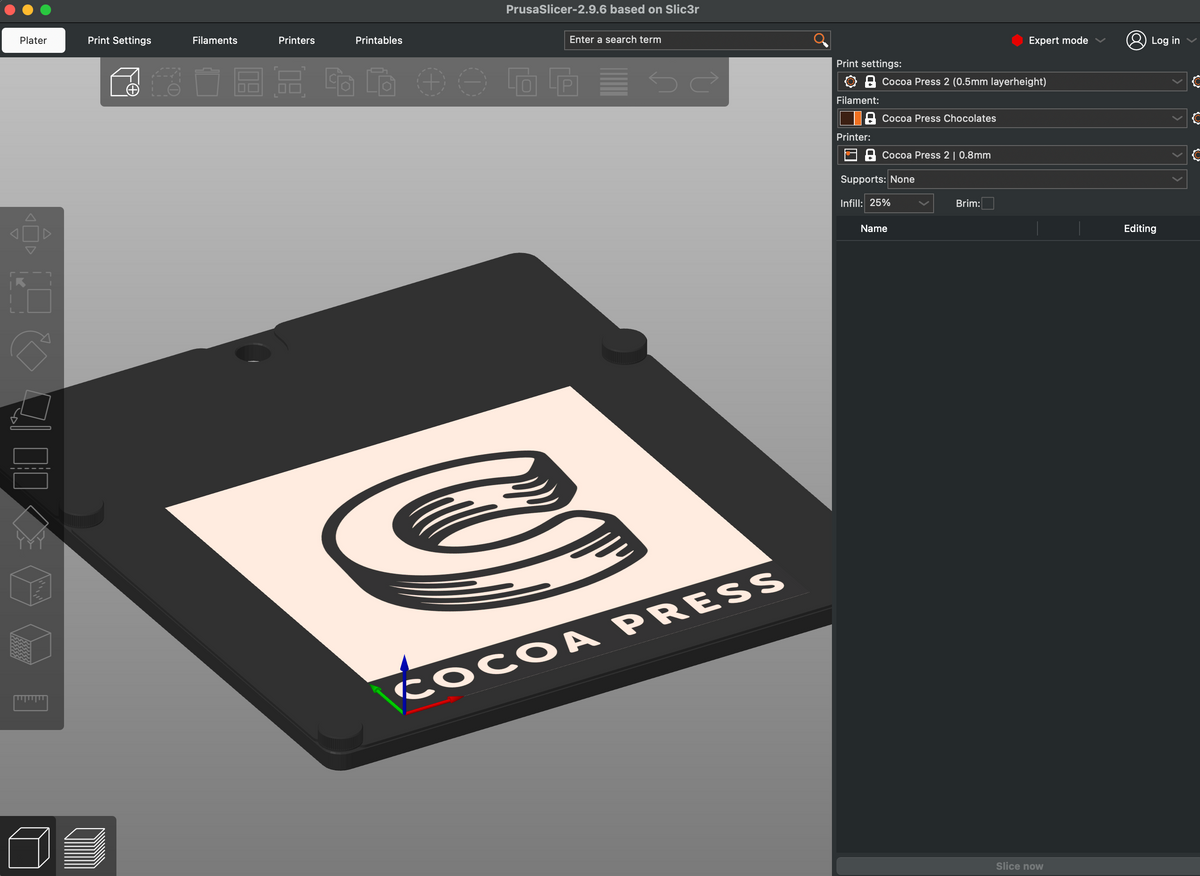
Task: Select the Scale gizmo tool
Action: point(30,293)
